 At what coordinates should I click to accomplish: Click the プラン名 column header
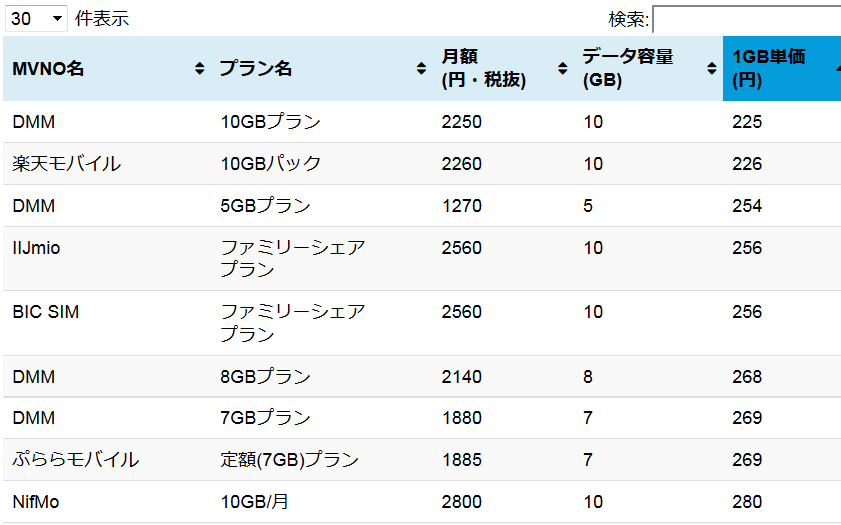click(x=321, y=69)
